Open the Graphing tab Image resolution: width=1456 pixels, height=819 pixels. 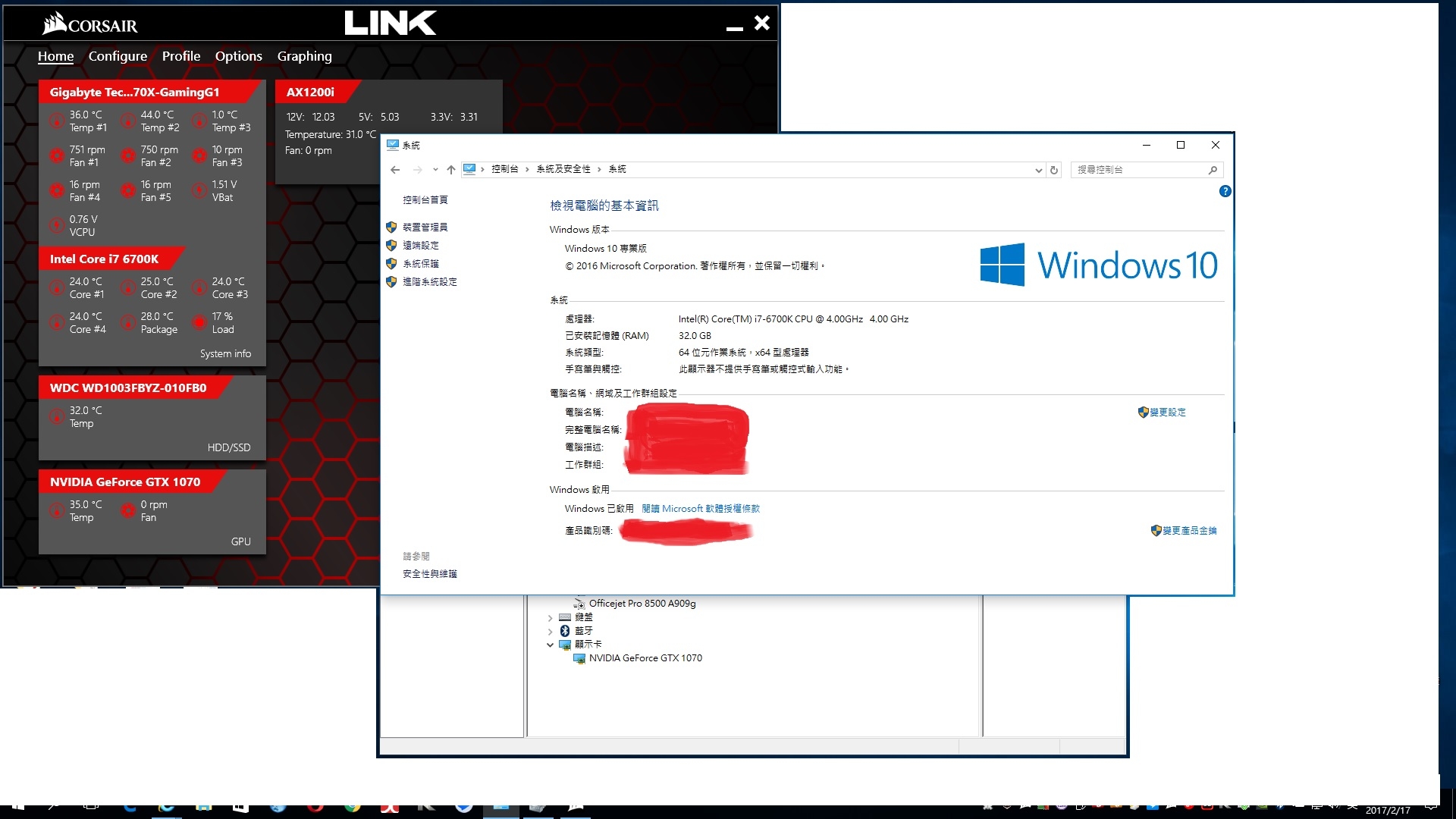click(x=304, y=56)
